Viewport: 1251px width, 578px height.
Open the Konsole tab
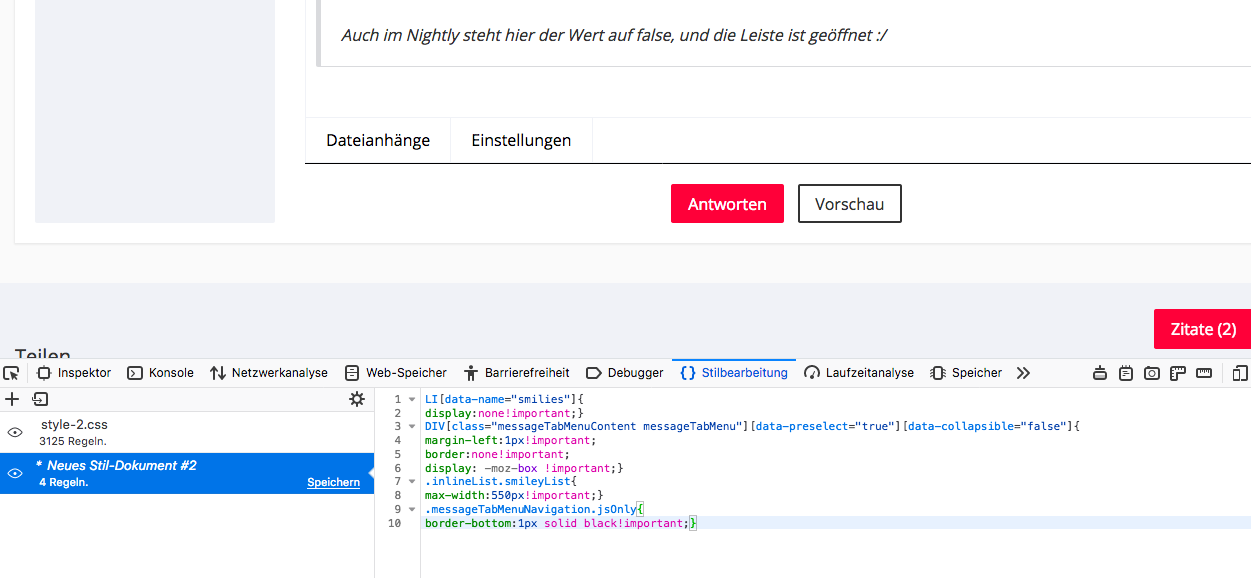click(x=160, y=373)
